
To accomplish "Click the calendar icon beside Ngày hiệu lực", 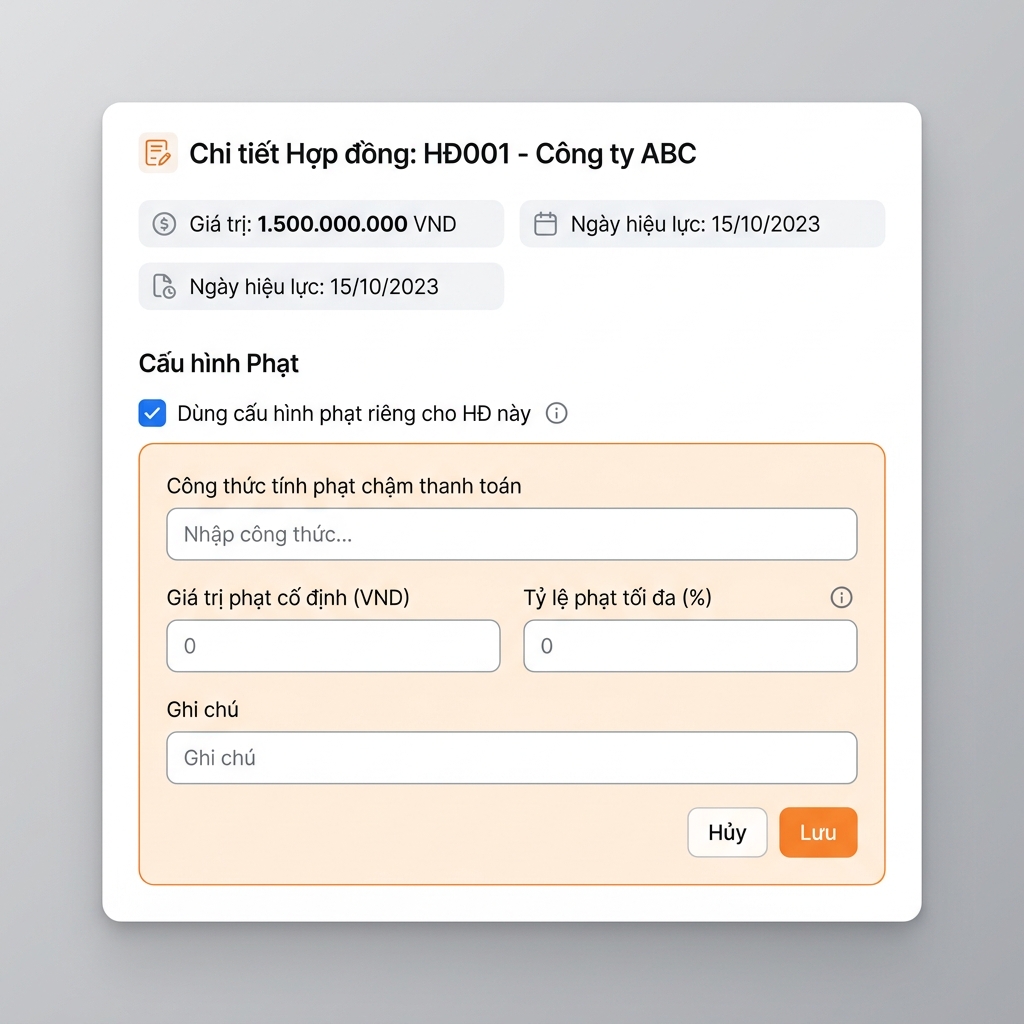I will (x=545, y=224).
